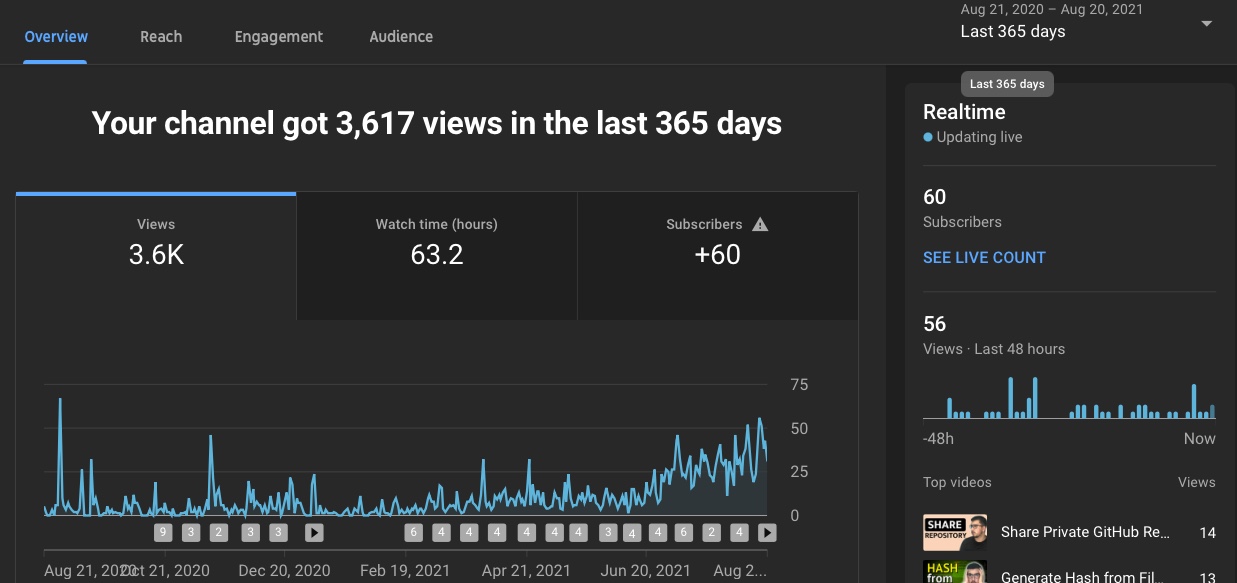Click the Realtime card heading

click(x=964, y=112)
